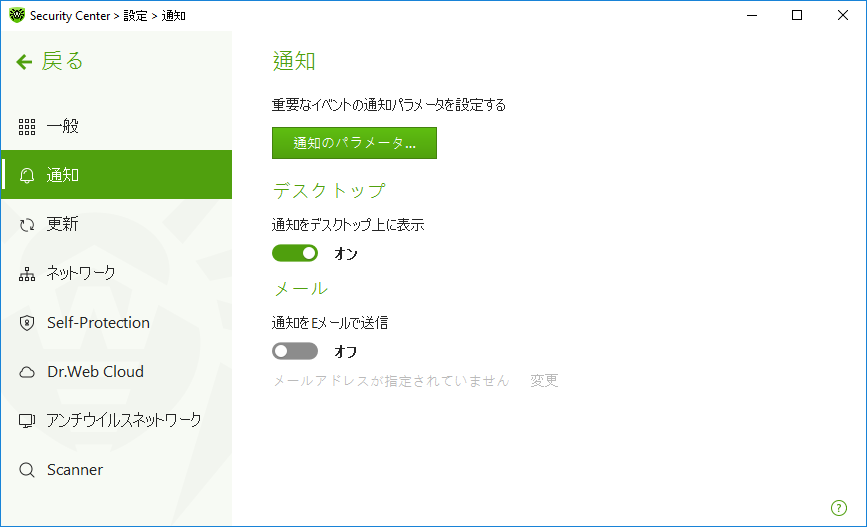Disable desktop notifications toggle
867x527 pixels.
[295, 253]
